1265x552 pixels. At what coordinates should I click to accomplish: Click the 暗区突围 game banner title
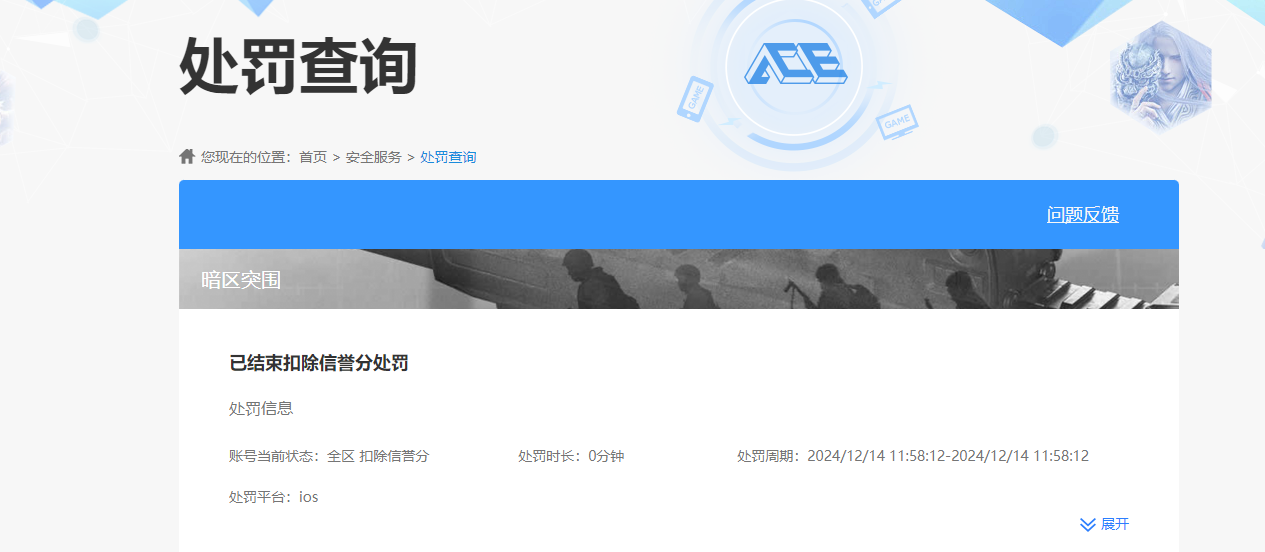tap(241, 280)
